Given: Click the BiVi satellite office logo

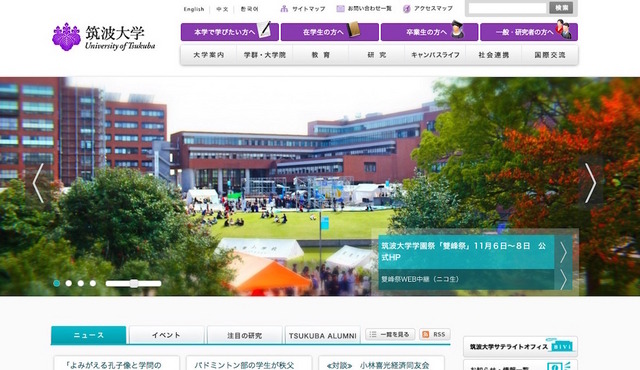Looking at the screenshot, I should tap(562, 346).
